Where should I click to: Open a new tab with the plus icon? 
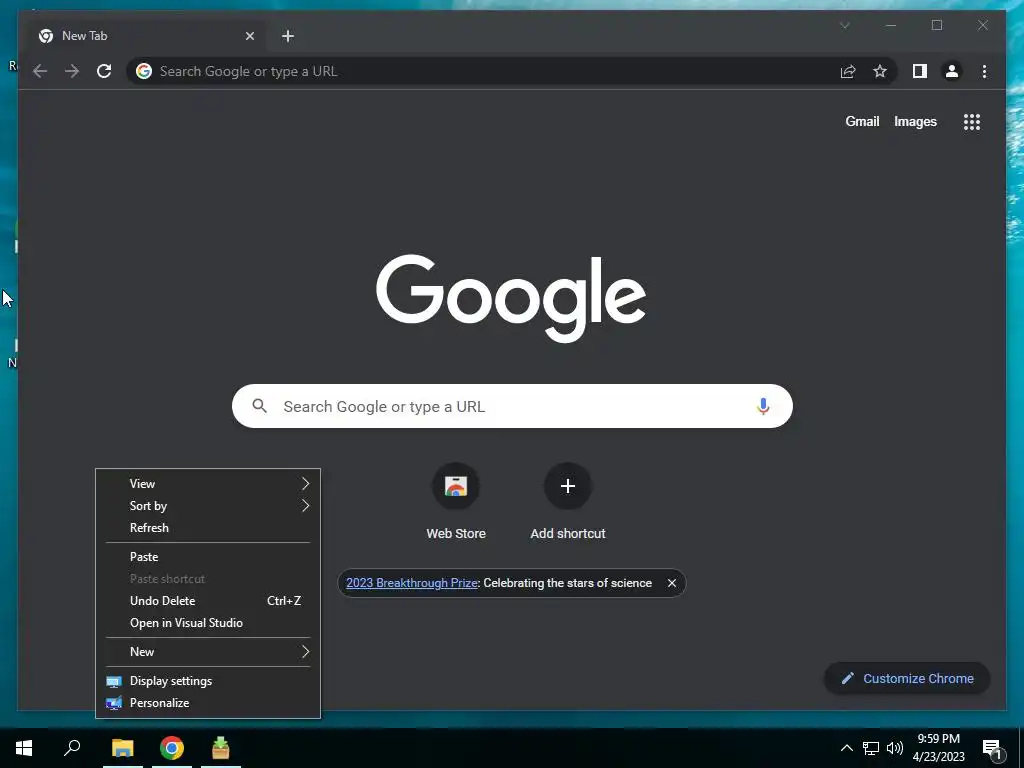288,36
